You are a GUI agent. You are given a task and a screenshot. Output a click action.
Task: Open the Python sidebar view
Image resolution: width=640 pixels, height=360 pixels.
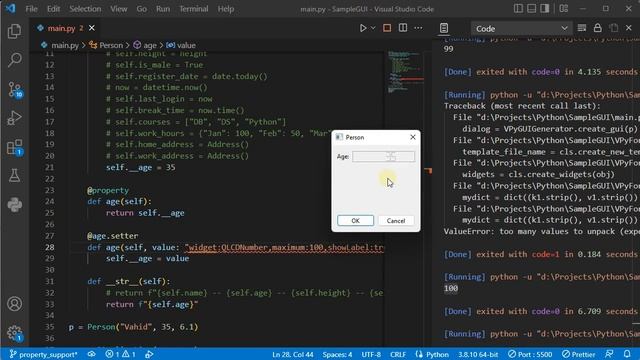click(x=14, y=204)
